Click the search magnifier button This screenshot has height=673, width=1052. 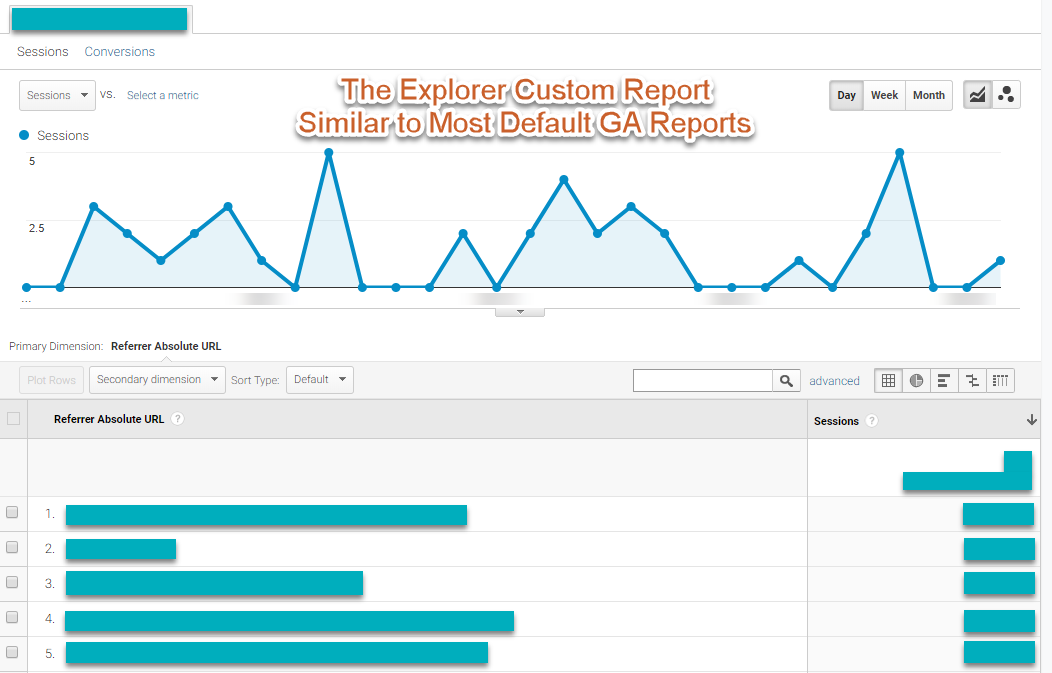tap(787, 381)
